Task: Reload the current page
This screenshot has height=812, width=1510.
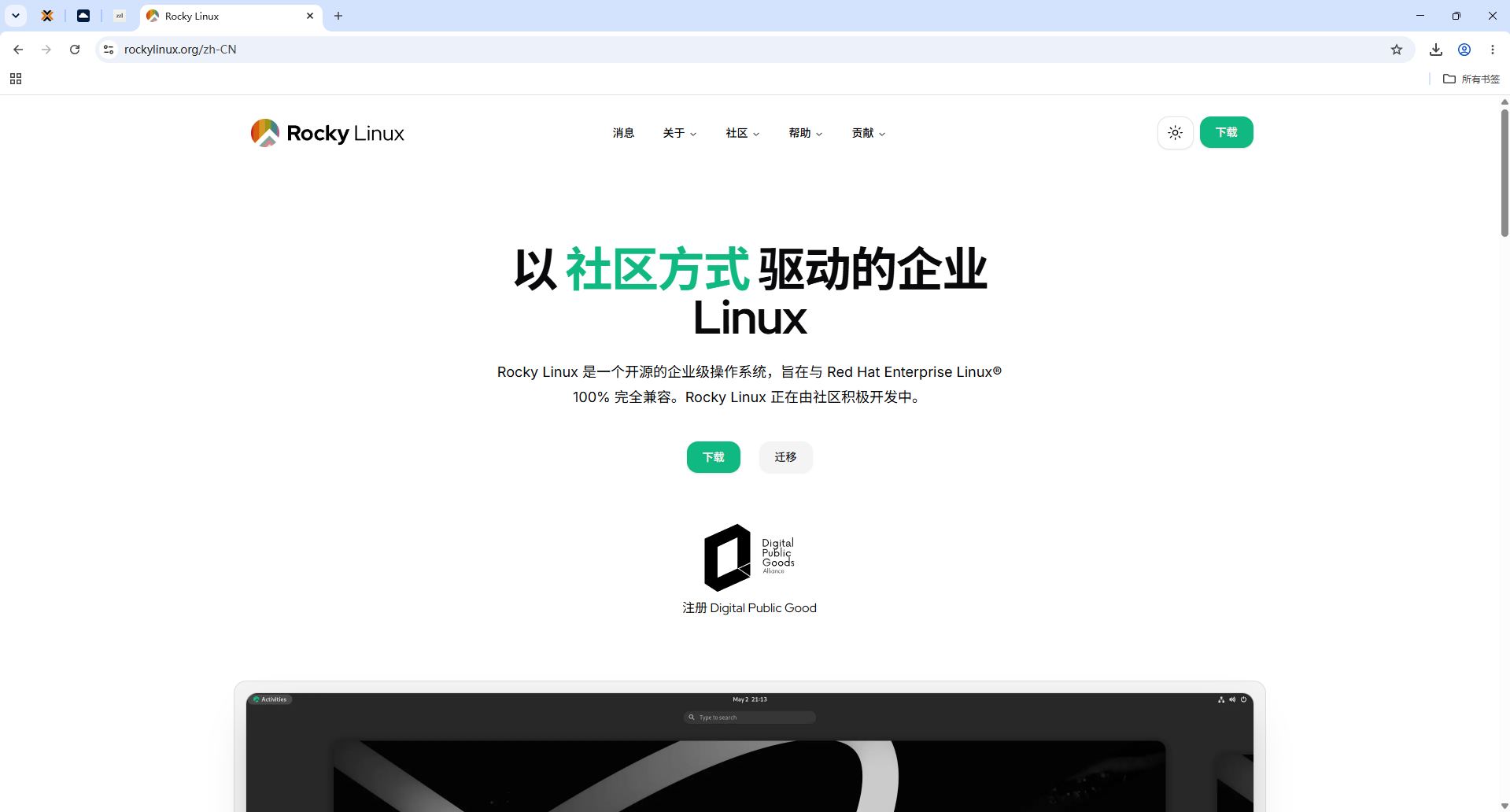Action: coord(75,50)
